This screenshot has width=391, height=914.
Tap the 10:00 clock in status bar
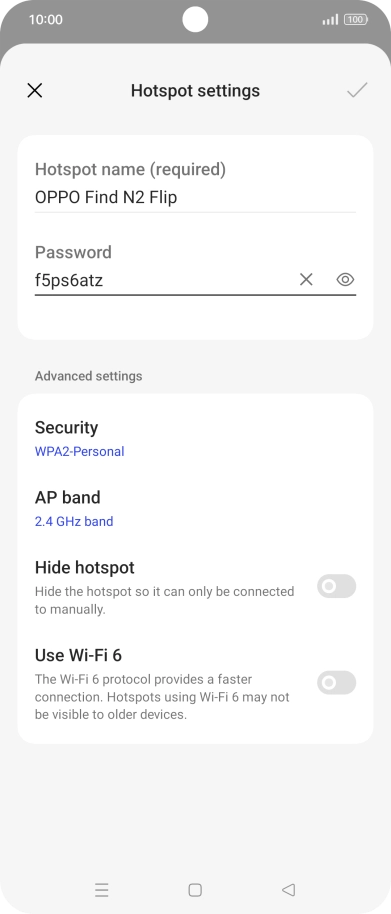point(45,20)
